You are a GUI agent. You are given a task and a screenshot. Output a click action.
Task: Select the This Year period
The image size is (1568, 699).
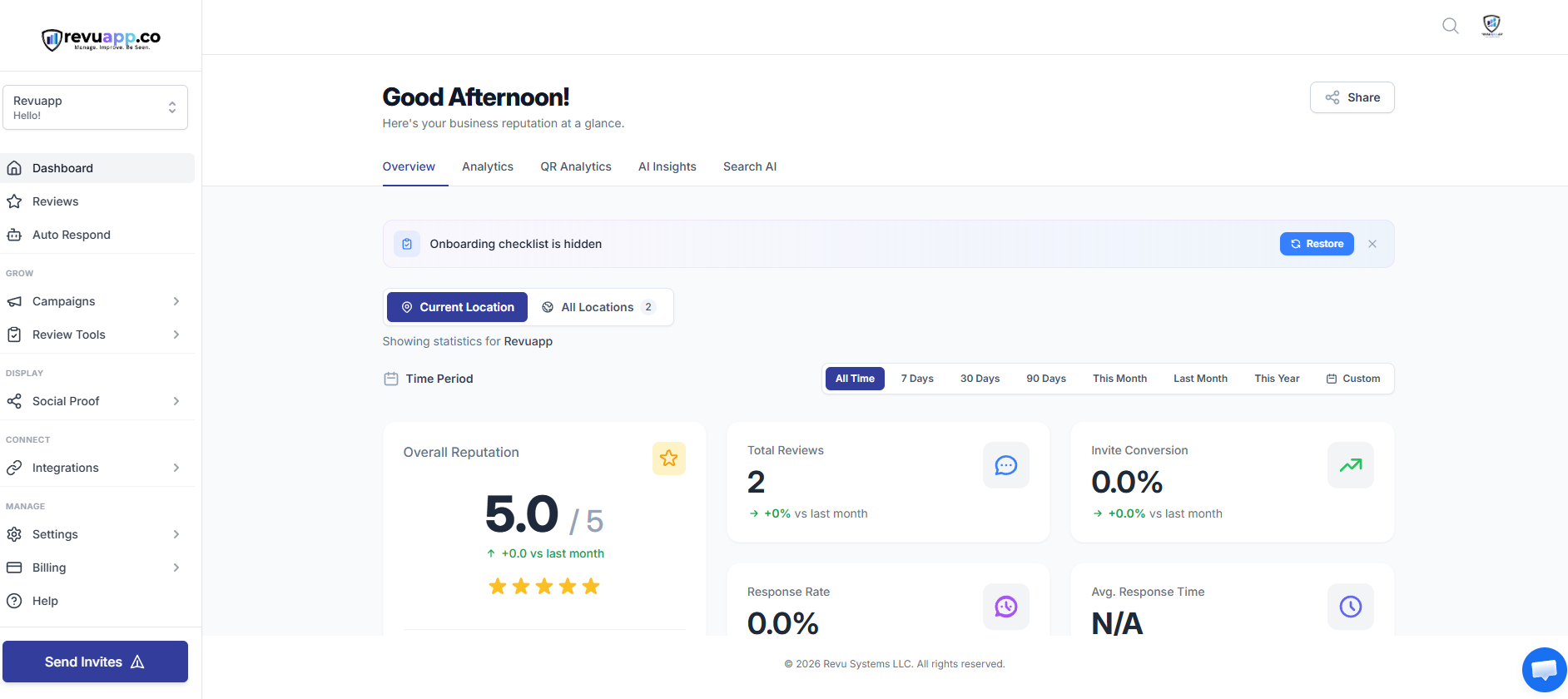[1277, 379]
